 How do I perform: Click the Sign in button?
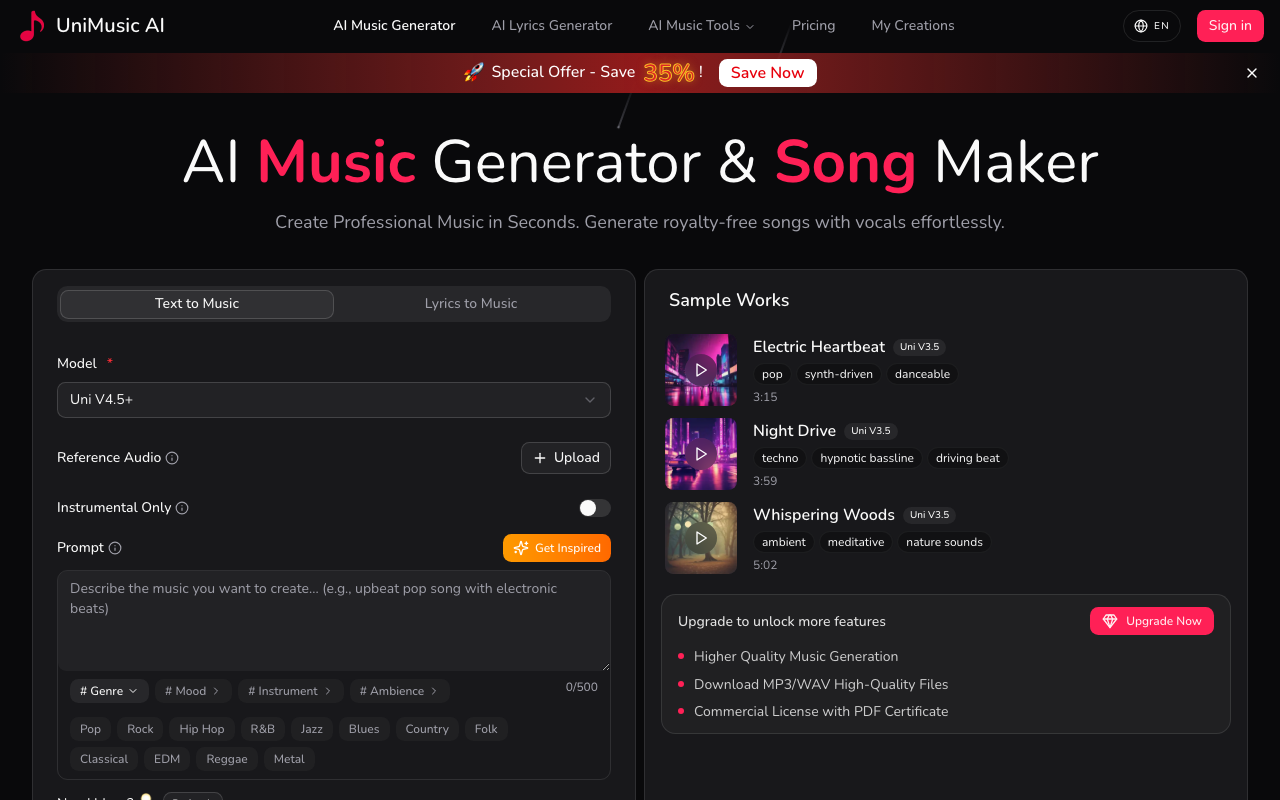[x=1230, y=26]
